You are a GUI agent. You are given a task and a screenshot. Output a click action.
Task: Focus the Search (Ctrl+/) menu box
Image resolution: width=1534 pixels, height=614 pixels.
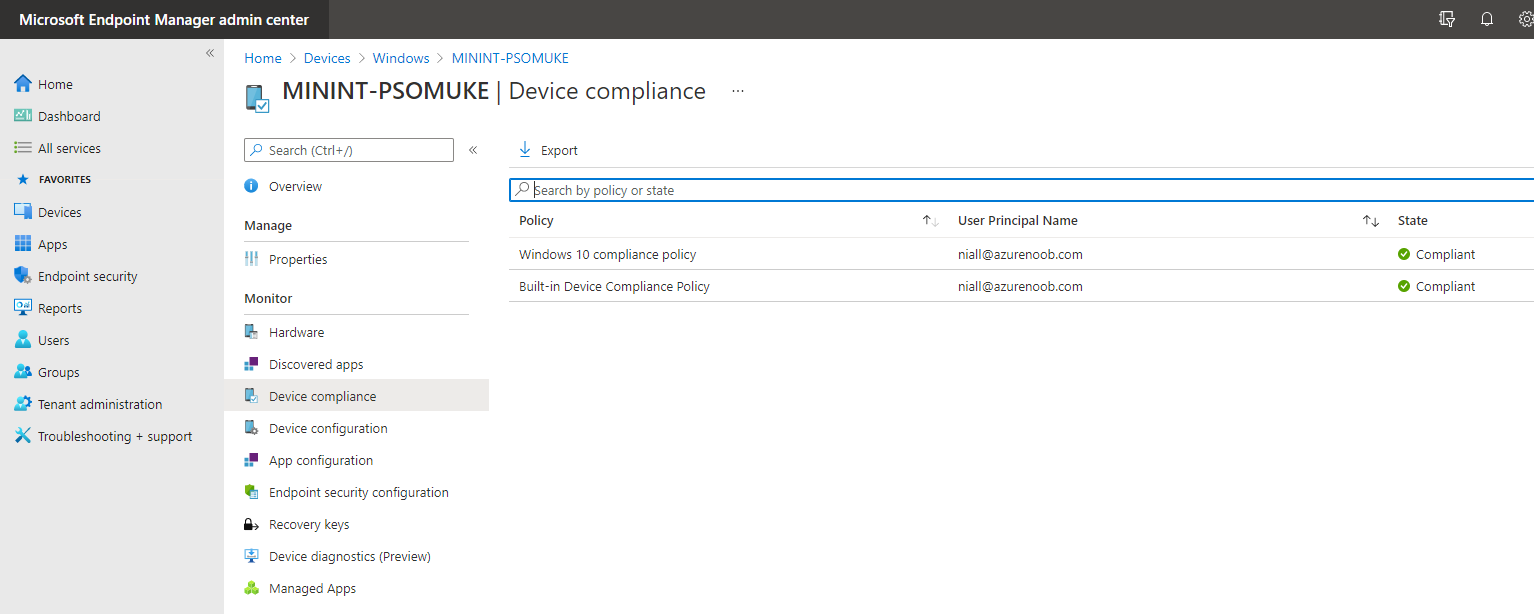pos(349,150)
